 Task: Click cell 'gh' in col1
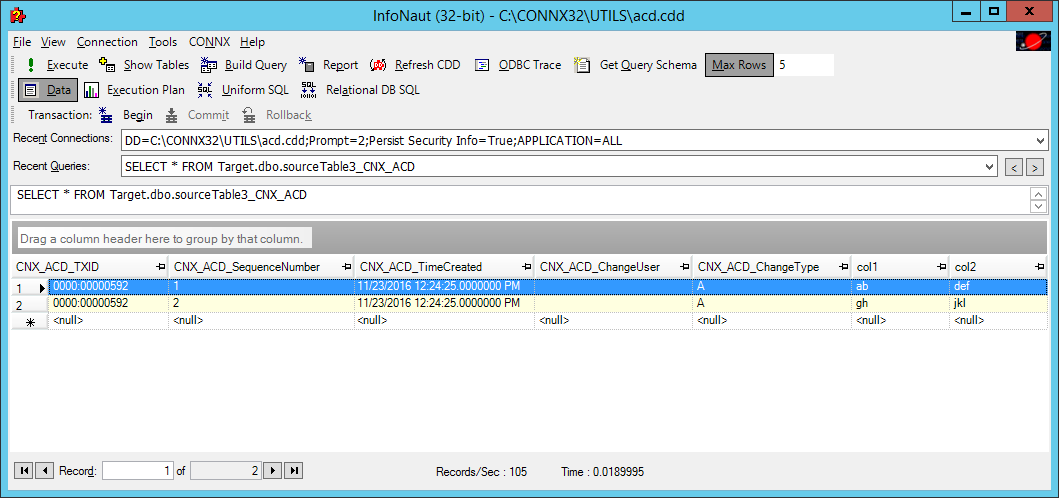900,303
